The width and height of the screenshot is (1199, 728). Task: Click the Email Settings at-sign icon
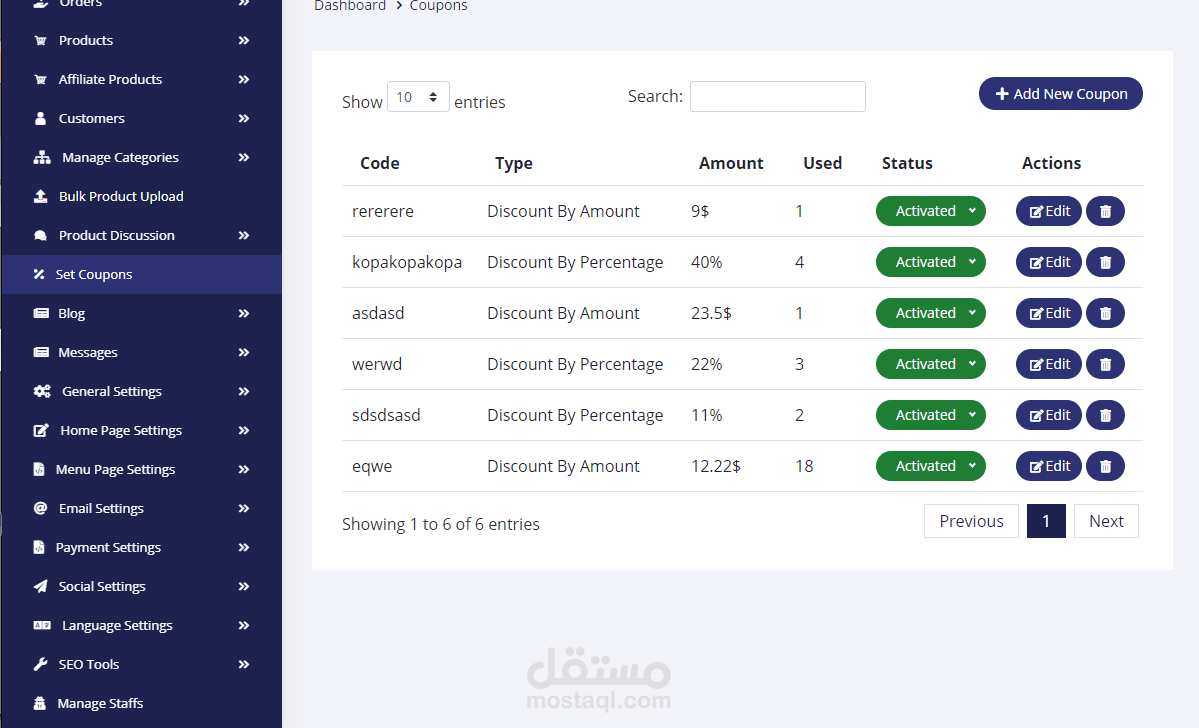pyautogui.click(x=41, y=508)
